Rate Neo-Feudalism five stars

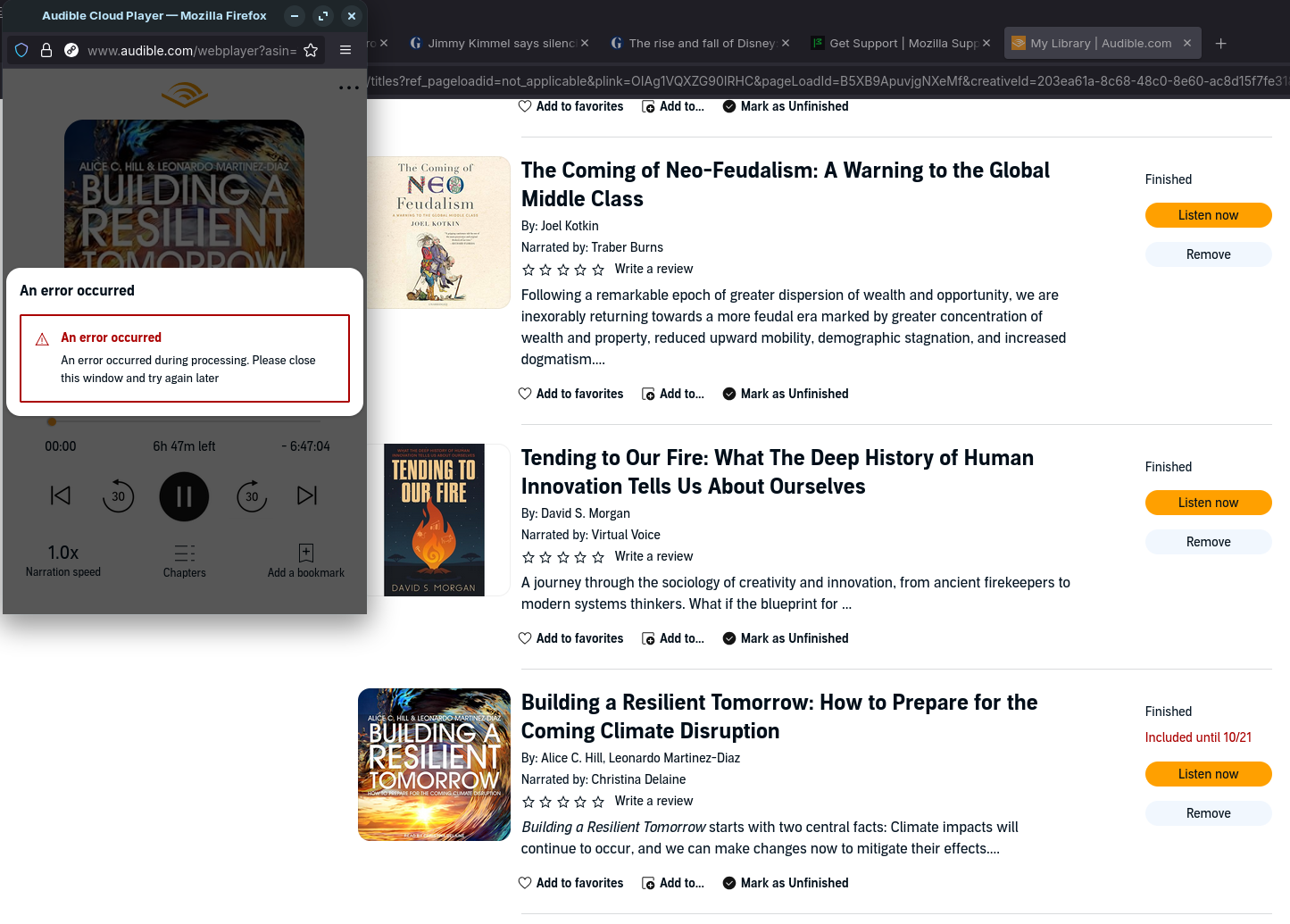coord(598,270)
